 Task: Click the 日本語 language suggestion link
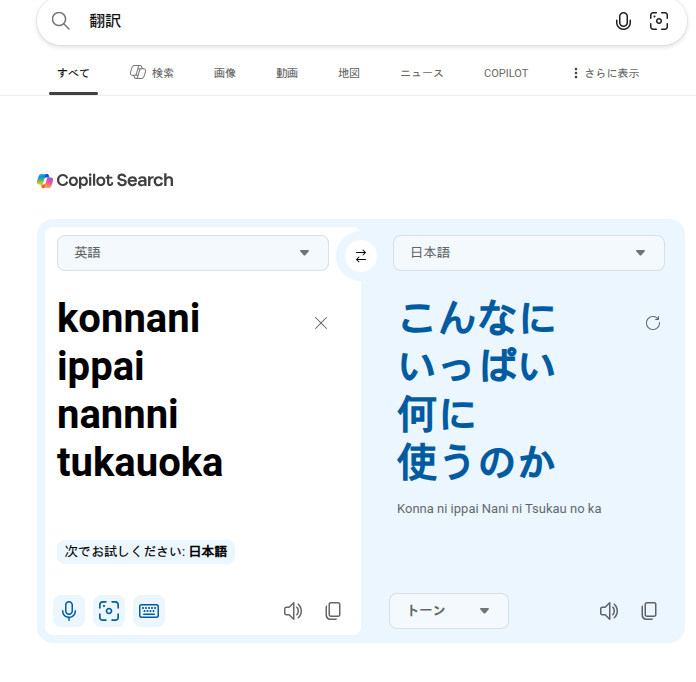point(208,551)
